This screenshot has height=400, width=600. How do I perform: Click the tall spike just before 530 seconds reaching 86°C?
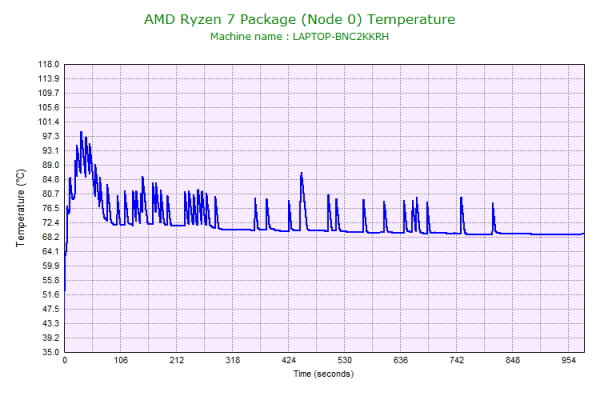[x=302, y=173]
